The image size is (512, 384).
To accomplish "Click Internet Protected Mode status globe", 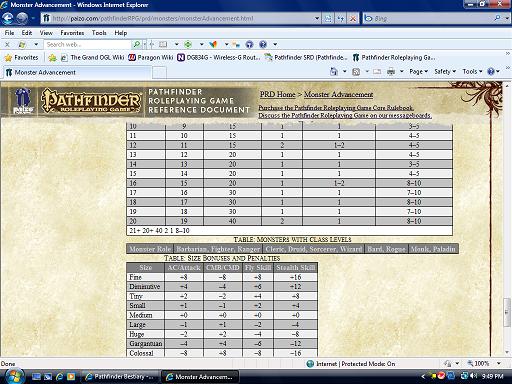I will [x=310, y=364].
